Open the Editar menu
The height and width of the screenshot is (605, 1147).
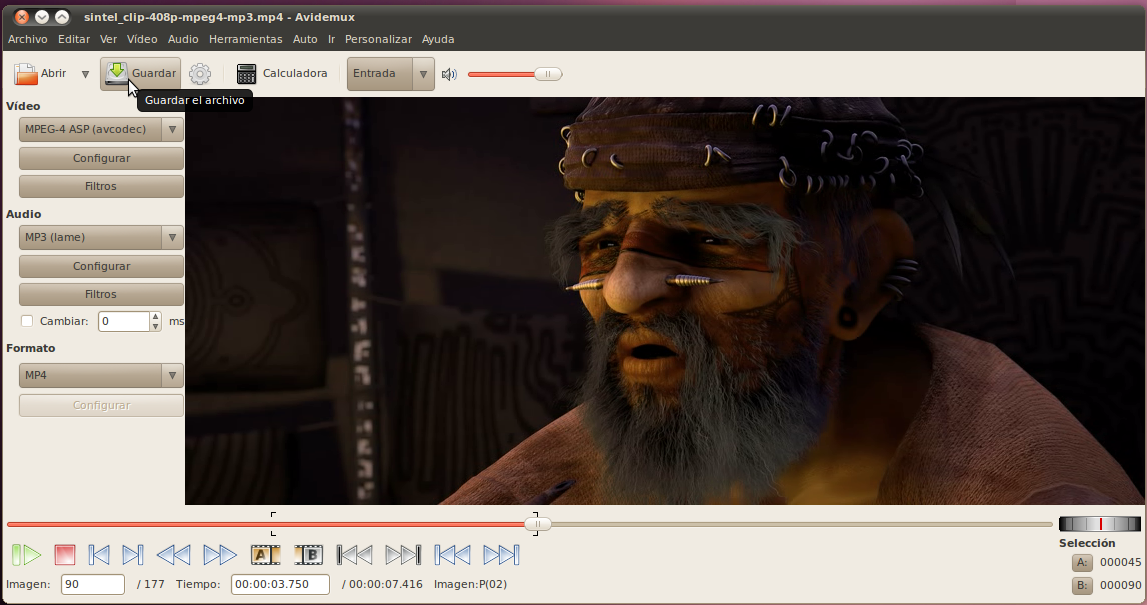pyautogui.click(x=74, y=40)
